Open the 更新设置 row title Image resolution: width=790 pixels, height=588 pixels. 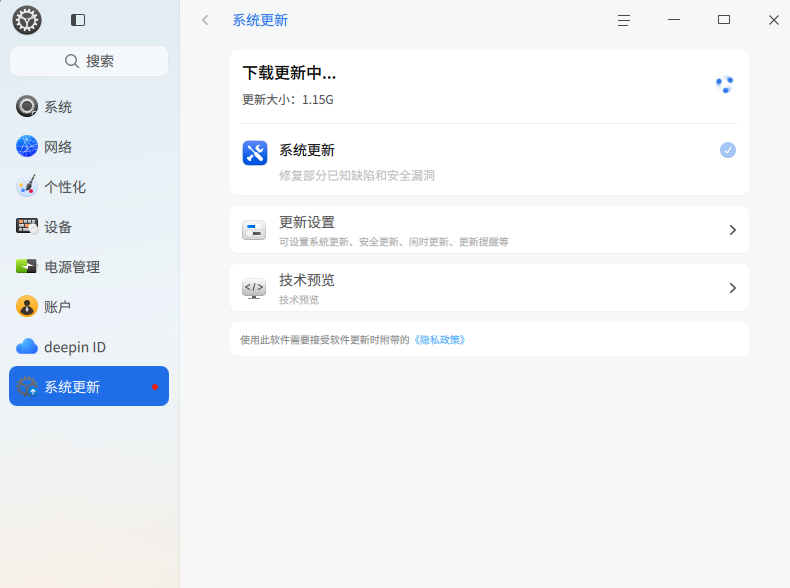(307, 222)
